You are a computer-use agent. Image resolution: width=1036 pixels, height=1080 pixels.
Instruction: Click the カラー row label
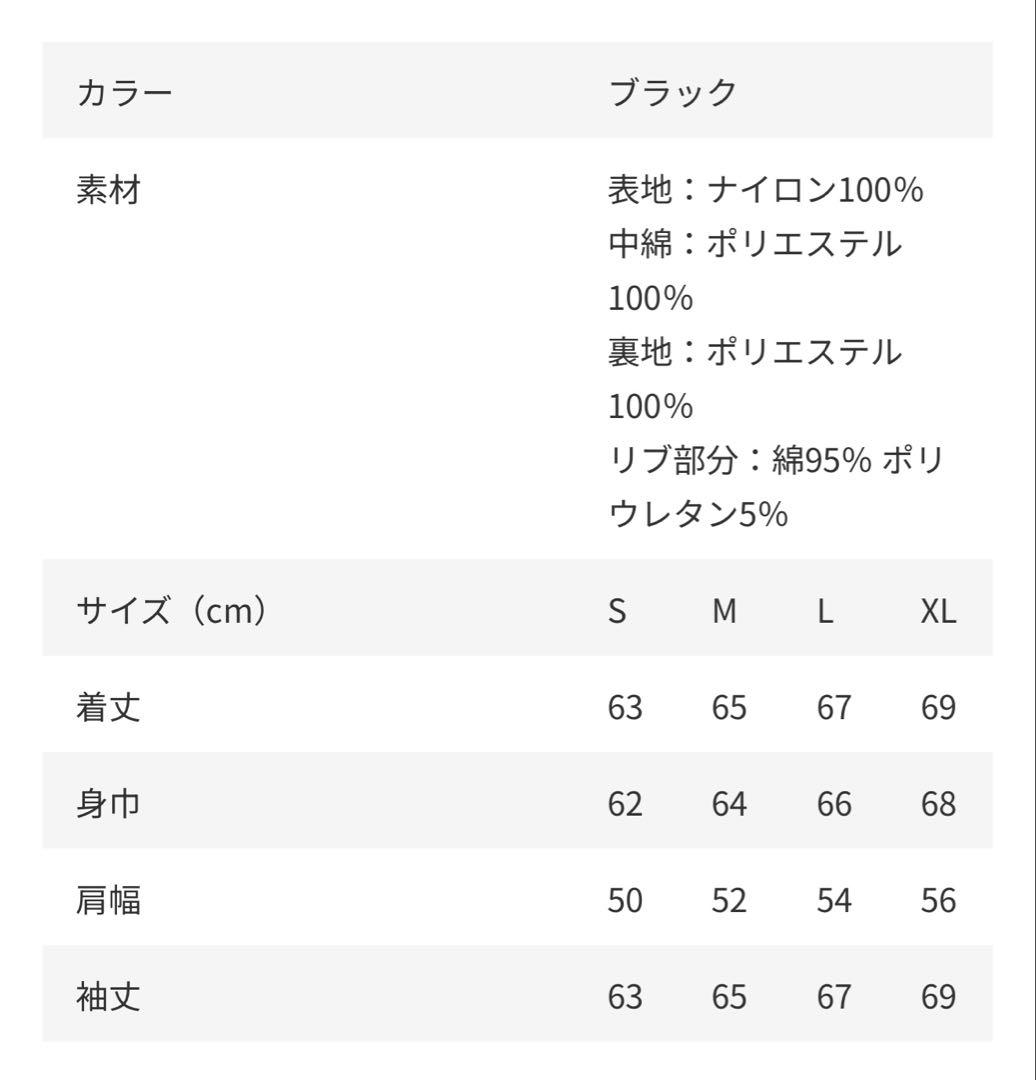[124, 92]
